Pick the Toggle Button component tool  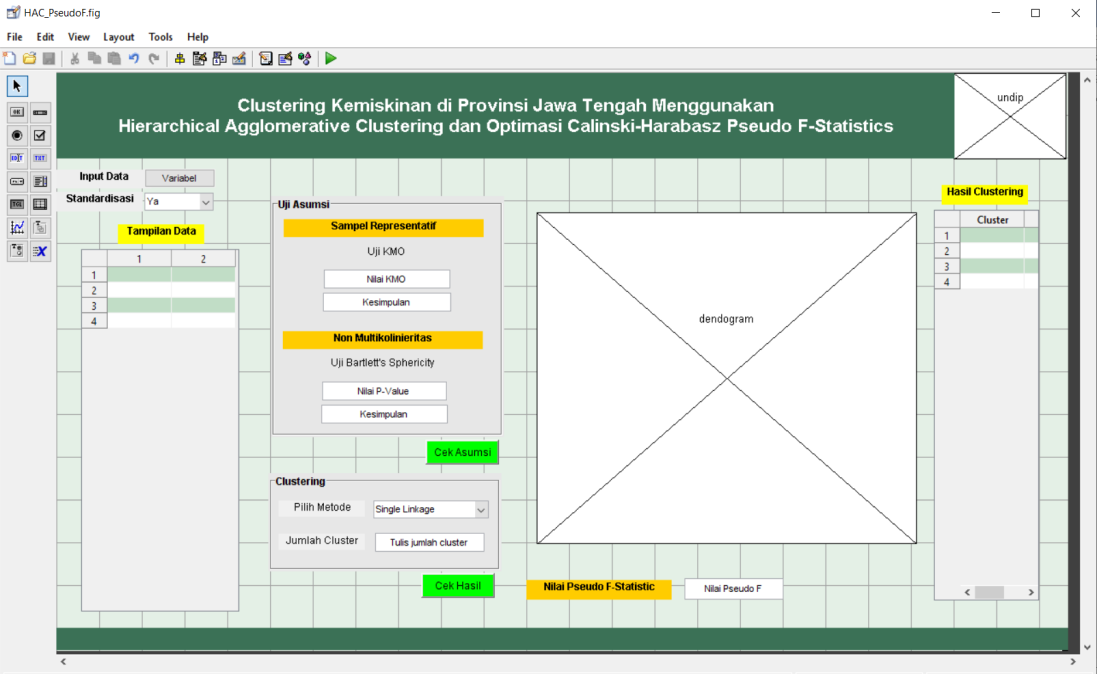click(x=17, y=204)
